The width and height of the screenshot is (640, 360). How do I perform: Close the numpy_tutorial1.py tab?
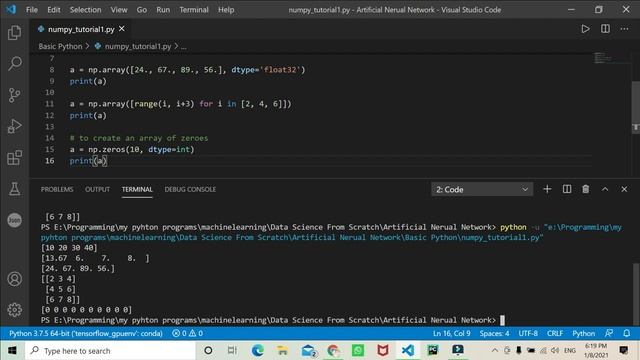(122, 29)
